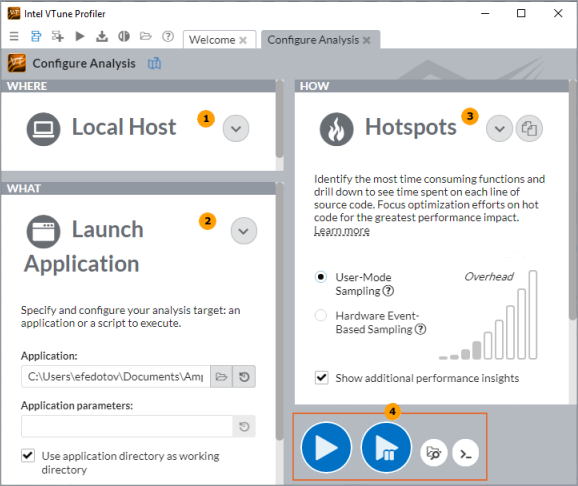Close the Configure Analysis tab
Screen dimensions: 578x486
[366, 40]
